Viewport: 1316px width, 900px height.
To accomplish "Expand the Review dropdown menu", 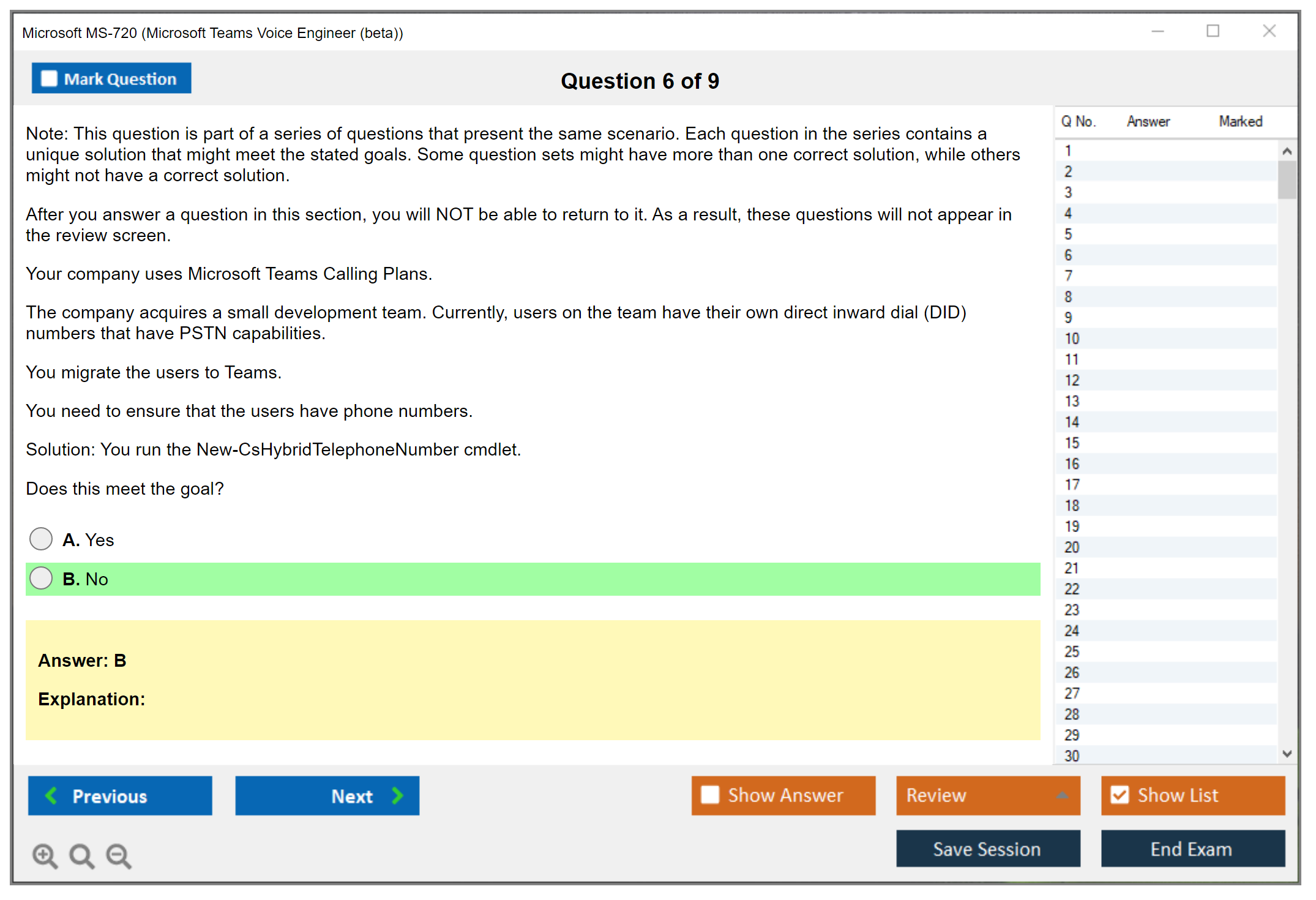I will [x=1062, y=795].
